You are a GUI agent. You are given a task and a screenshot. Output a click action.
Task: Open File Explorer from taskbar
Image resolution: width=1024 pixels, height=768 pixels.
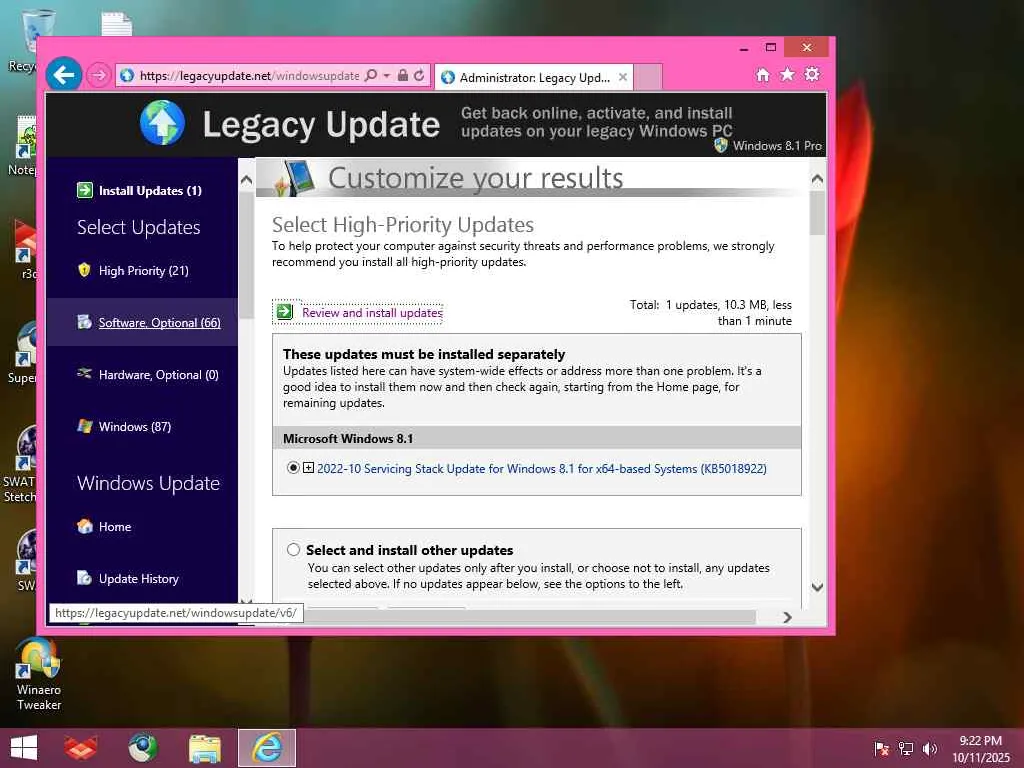[x=204, y=748]
